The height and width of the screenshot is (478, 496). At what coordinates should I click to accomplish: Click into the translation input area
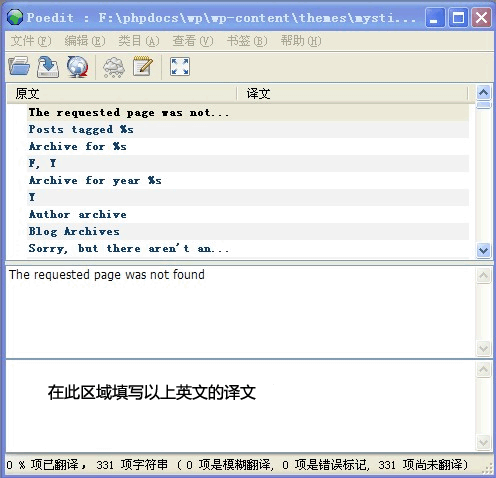coord(240,406)
